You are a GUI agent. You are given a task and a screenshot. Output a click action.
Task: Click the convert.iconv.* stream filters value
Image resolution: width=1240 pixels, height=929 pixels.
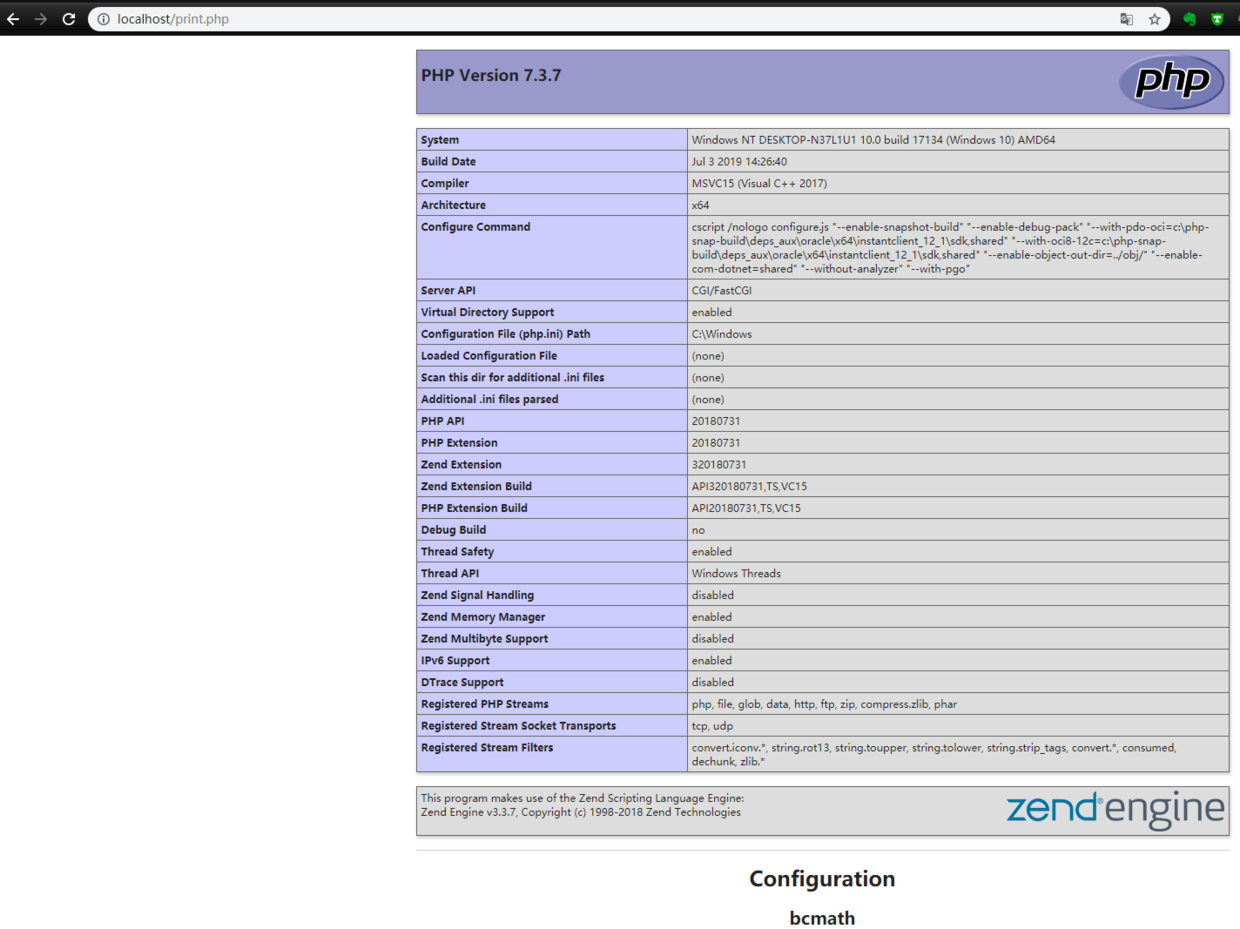tap(934, 755)
